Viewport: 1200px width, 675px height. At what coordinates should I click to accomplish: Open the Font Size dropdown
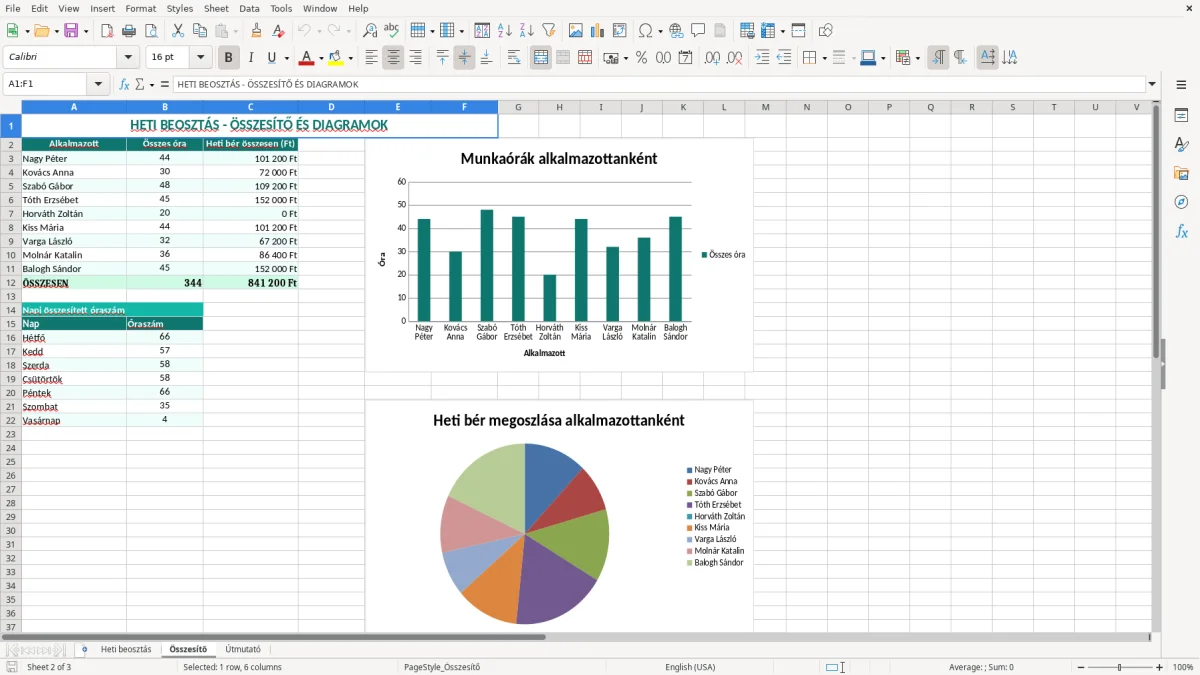[x=200, y=58]
